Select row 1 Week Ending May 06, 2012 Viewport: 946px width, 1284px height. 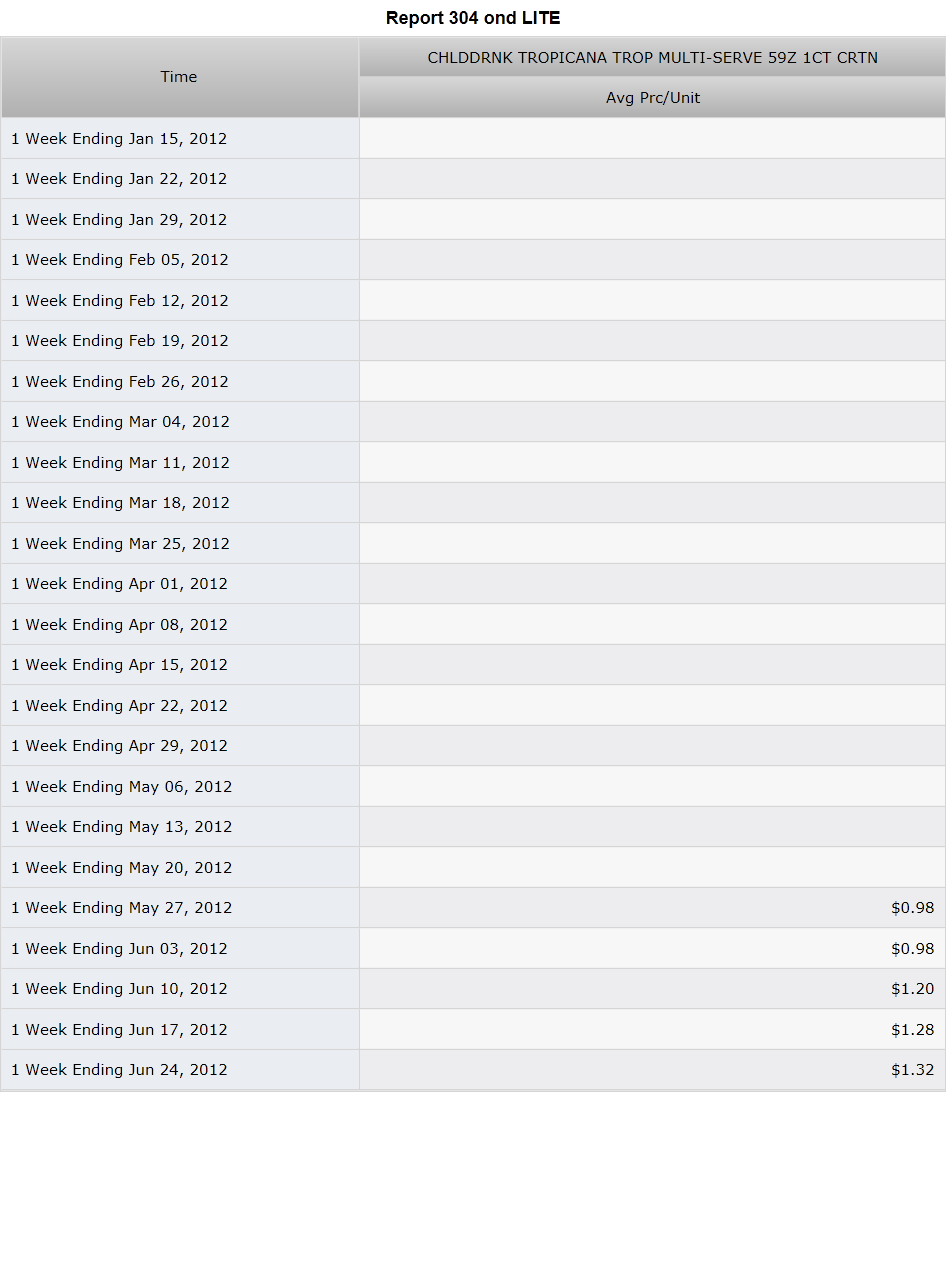(x=473, y=787)
